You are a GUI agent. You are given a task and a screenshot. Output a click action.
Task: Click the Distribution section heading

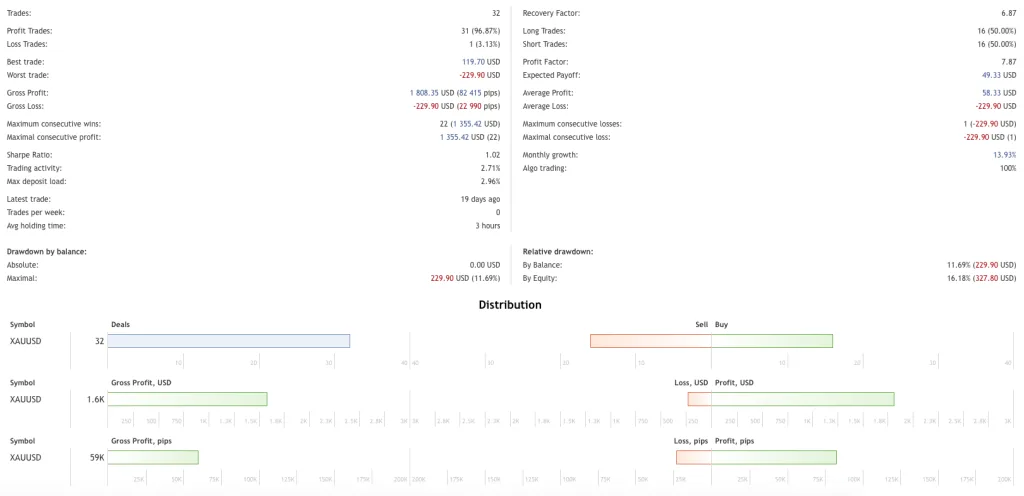click(510, 305)
